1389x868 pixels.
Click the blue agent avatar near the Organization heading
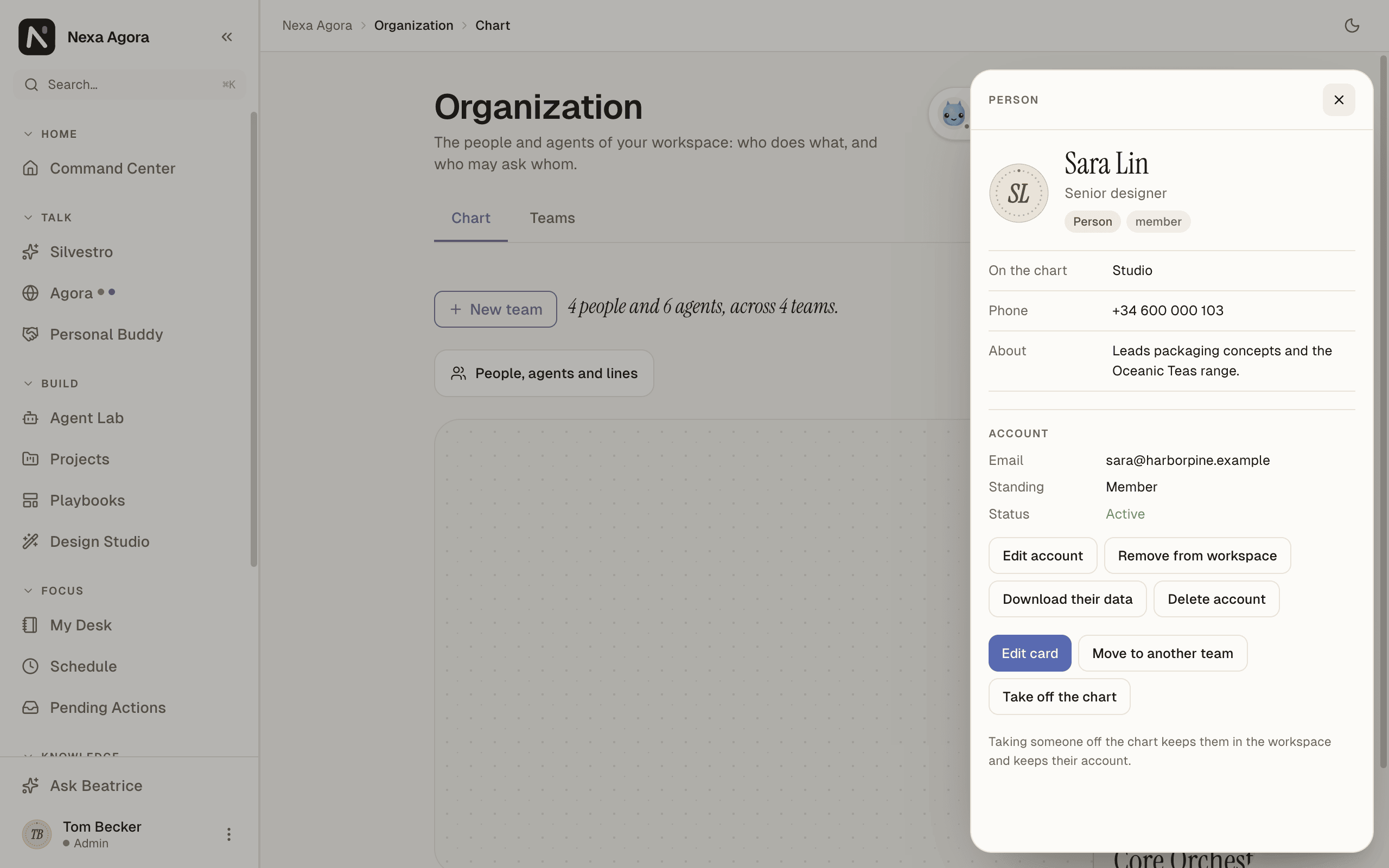coord(952,113)
